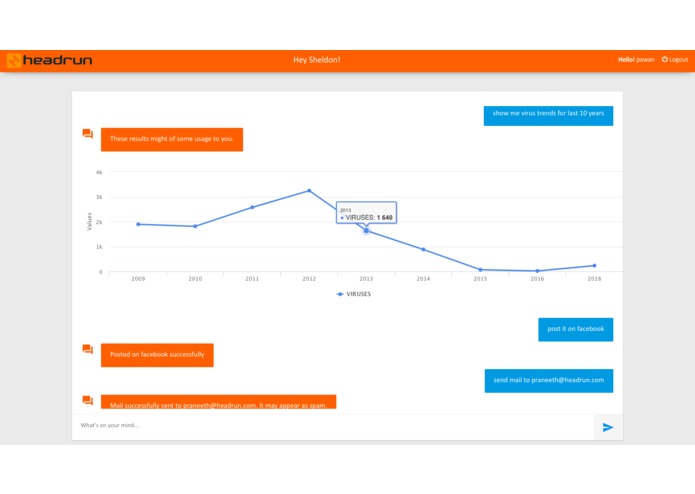Click the 2013 x-axis label
The image size is (695, 494).
pos(366,279)
